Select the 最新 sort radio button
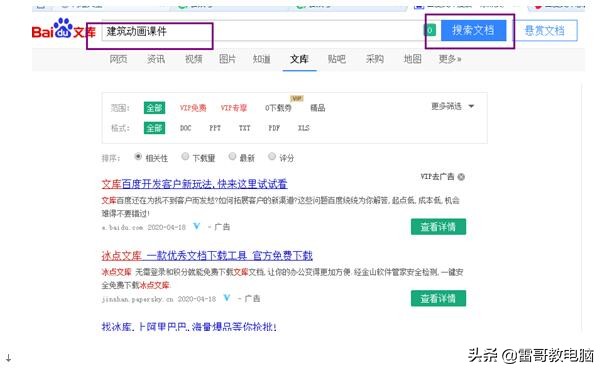 point(232,156)
